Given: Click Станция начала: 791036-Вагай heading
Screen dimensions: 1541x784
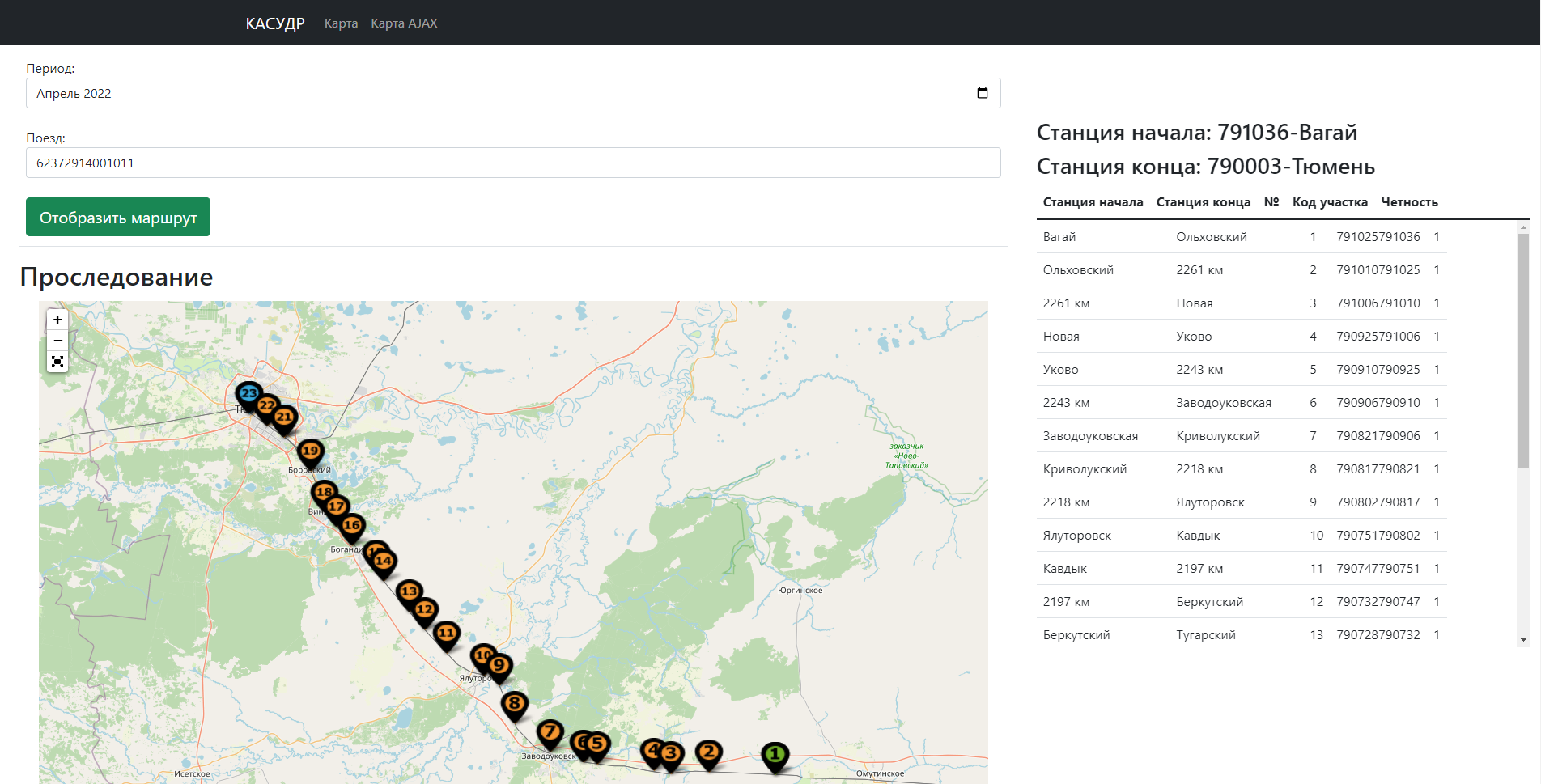Looking at the screenshot, I should pyautogui.click(x=1197, y=133).
